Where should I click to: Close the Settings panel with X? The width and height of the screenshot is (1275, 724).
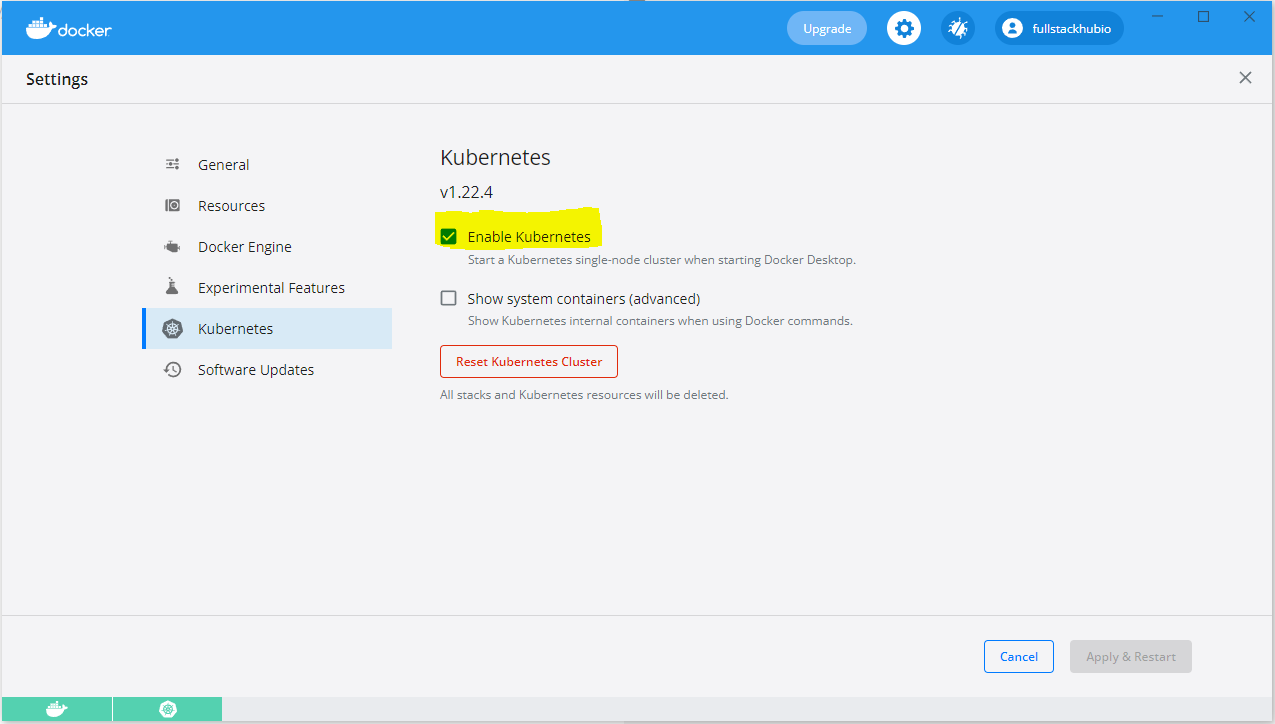[1245, 78]
